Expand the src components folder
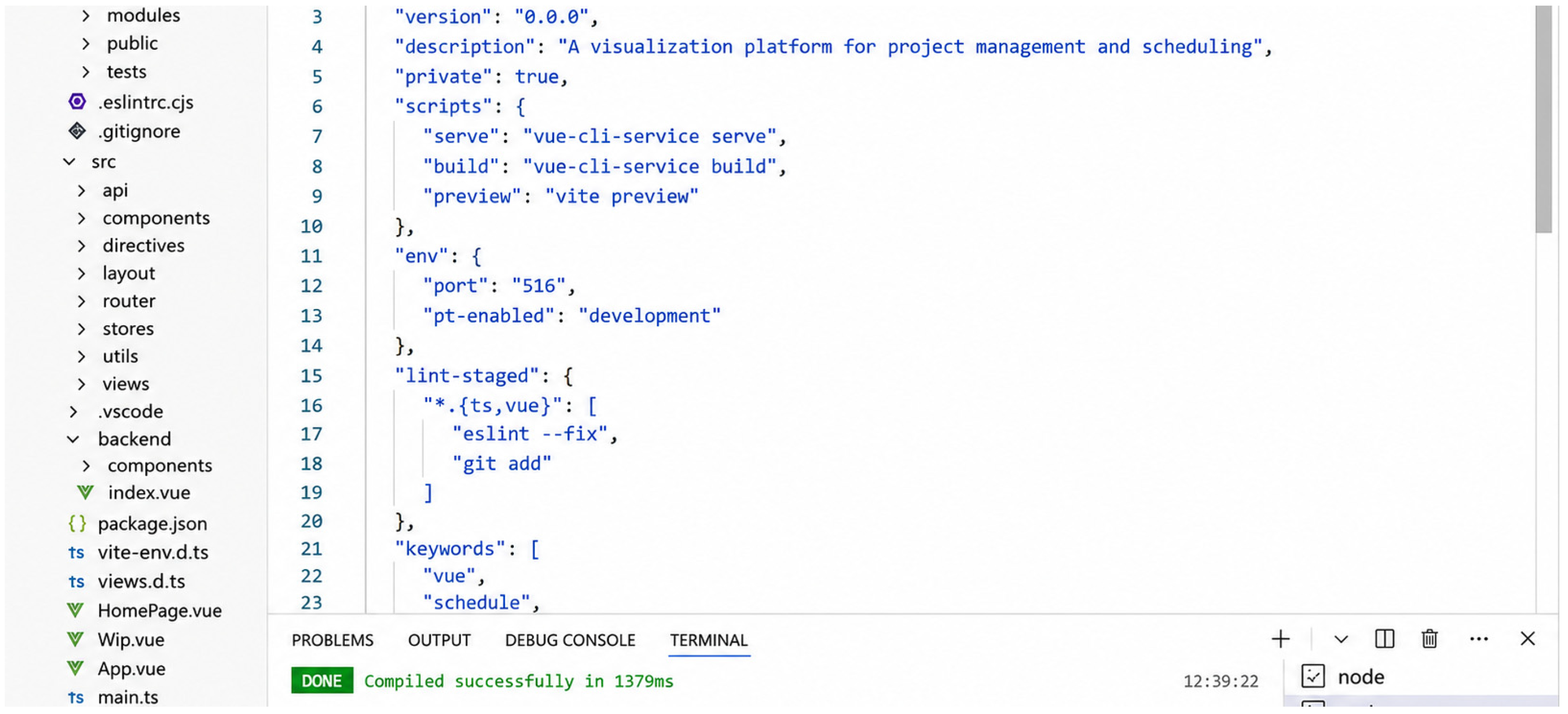1568x714 pixels. click(x=82, y=219)
